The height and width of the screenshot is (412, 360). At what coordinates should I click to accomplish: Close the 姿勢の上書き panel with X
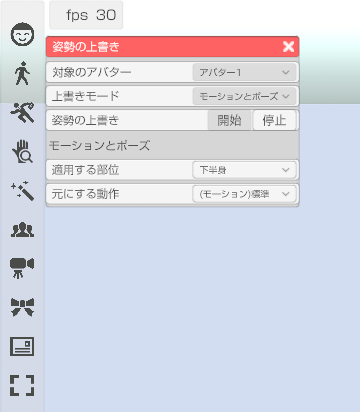pos(288,47)
